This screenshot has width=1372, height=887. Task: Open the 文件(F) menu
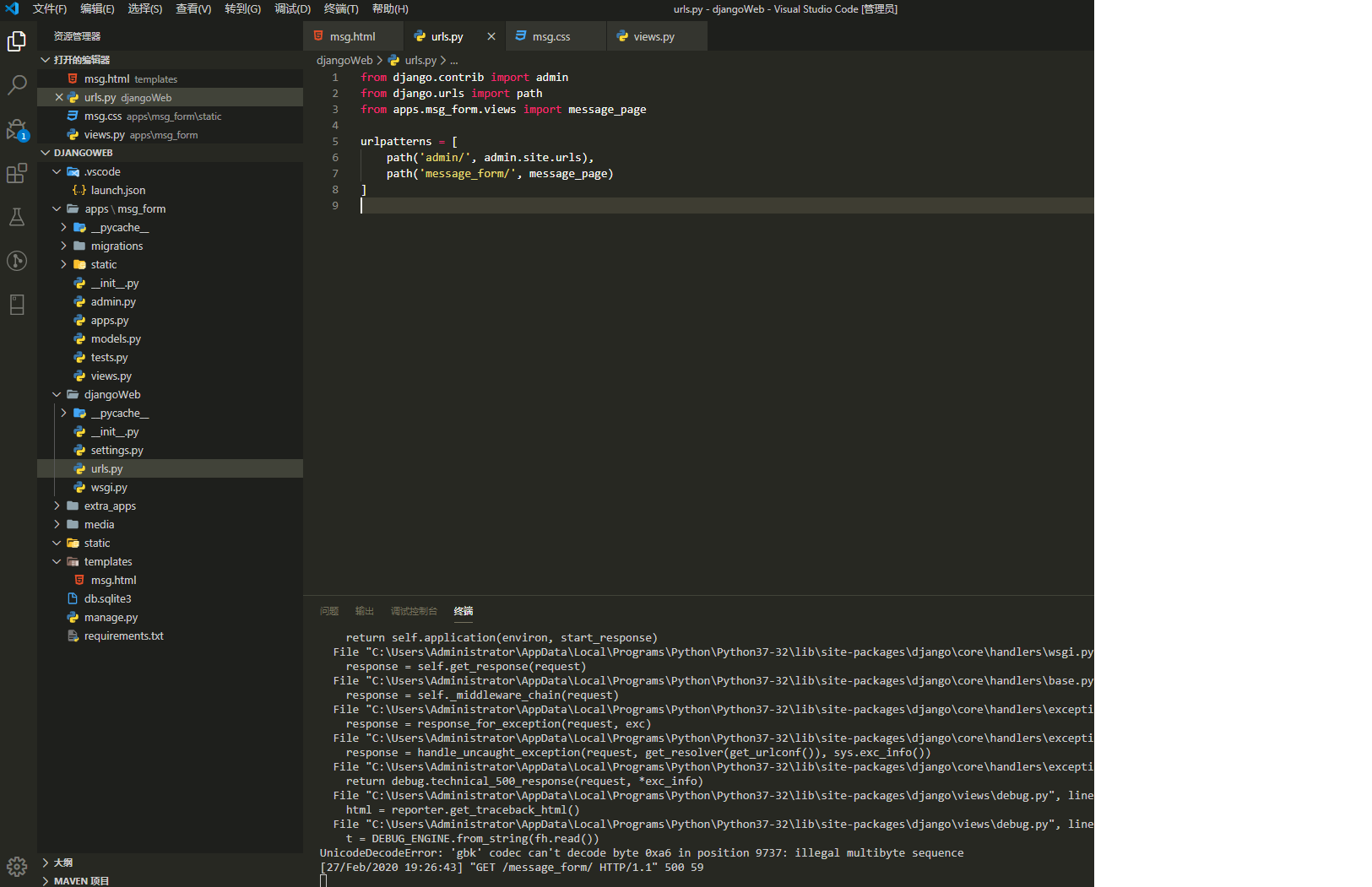(x=50, y=8)
